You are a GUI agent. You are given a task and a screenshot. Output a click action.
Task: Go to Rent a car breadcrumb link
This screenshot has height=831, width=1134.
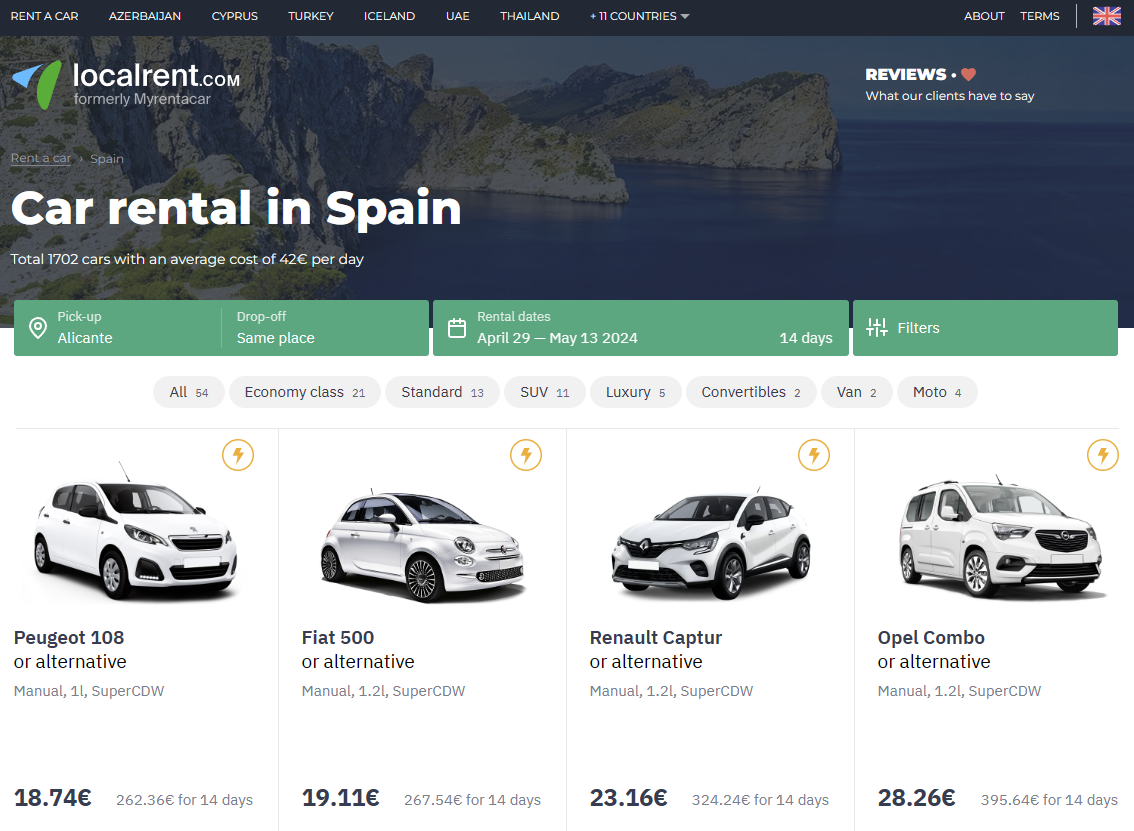coord(41,159)
